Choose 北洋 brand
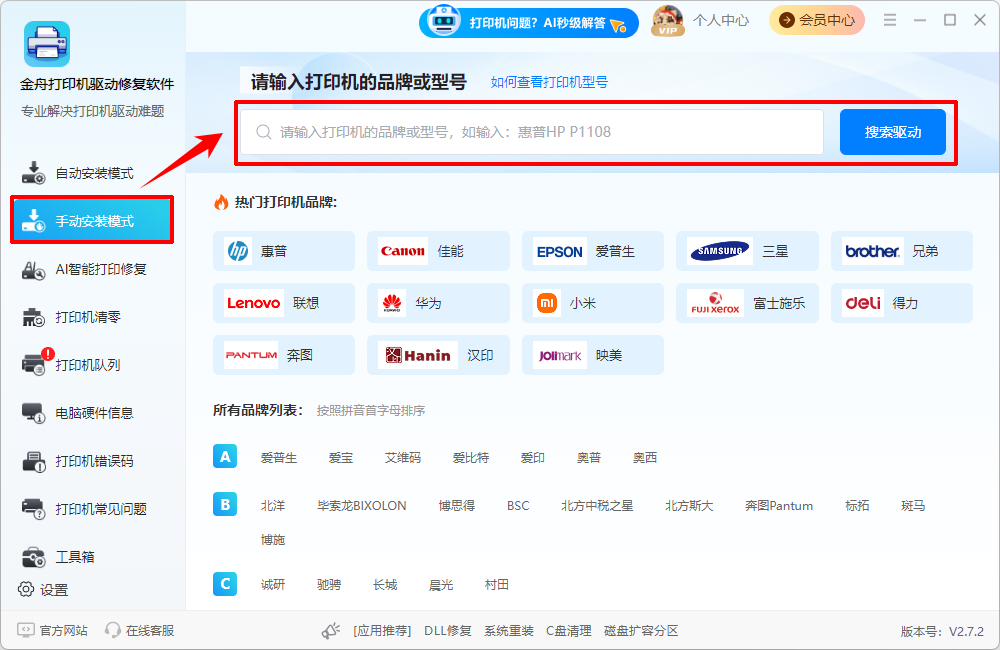The image size is (1000, 650). pyautogui.click(x=273, y=505)
